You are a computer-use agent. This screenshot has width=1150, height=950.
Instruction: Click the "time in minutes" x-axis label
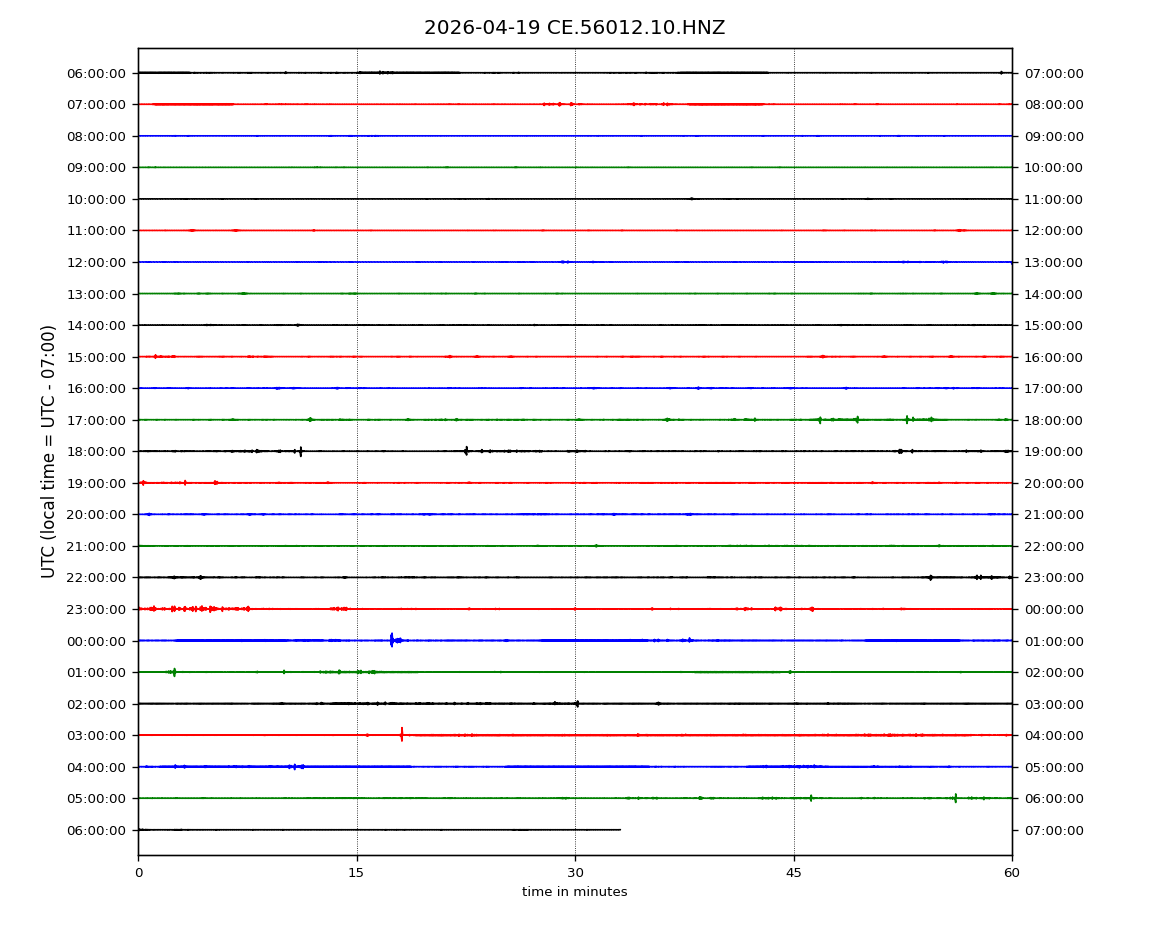(574, 892)
